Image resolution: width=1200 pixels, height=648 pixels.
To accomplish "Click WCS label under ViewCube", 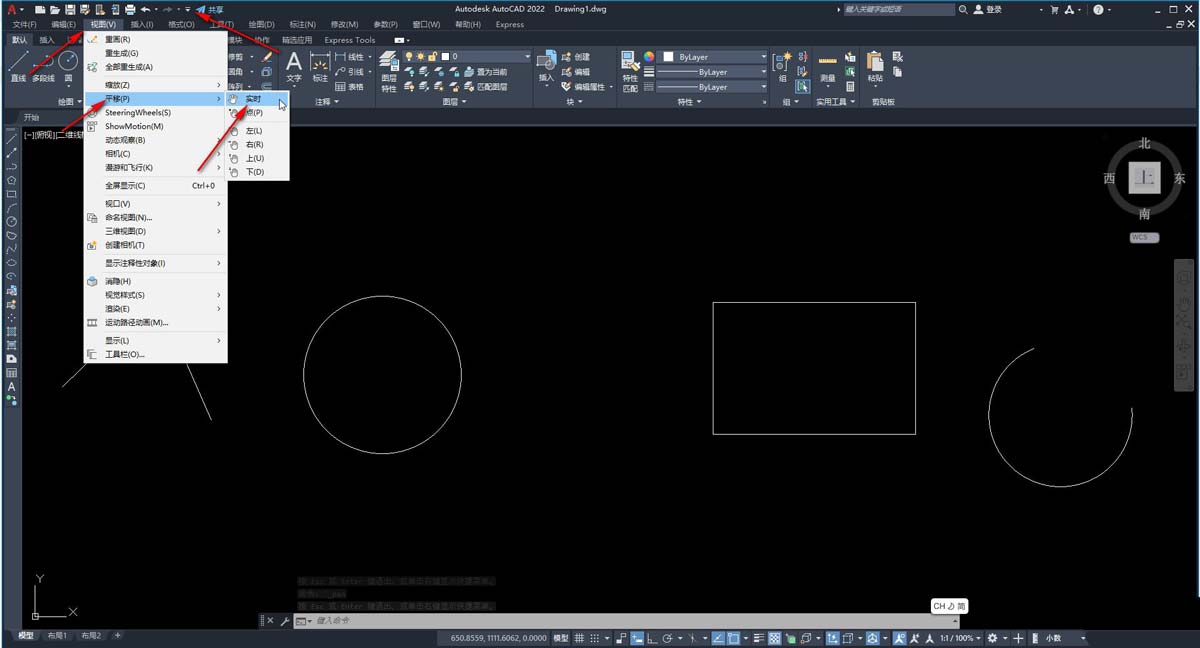I will tap(1144, 237).
